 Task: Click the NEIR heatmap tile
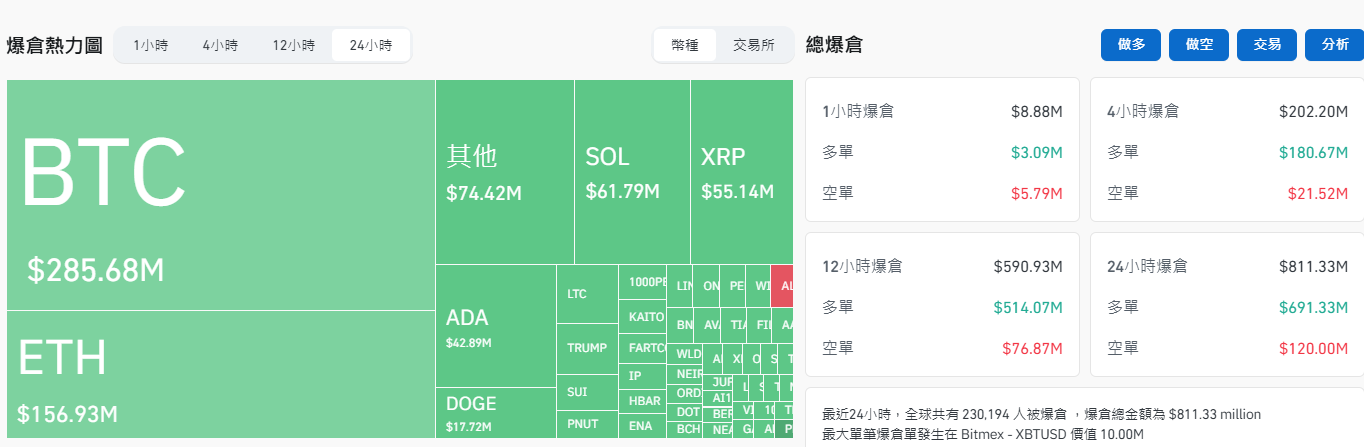tap(685, 374)
